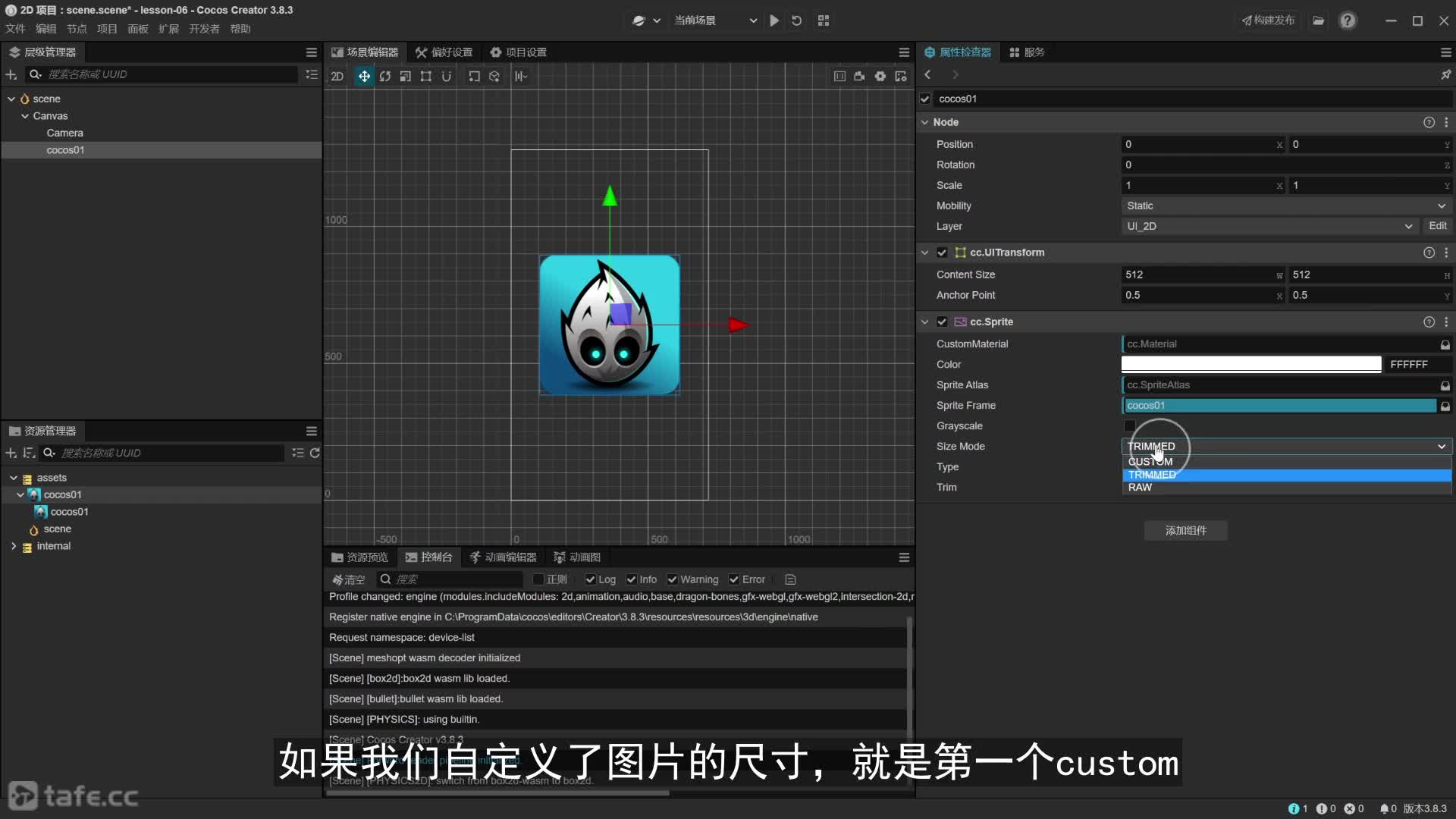Open the Color white swatch picker
This screenshot has width=1456, height=819.
1251,365
